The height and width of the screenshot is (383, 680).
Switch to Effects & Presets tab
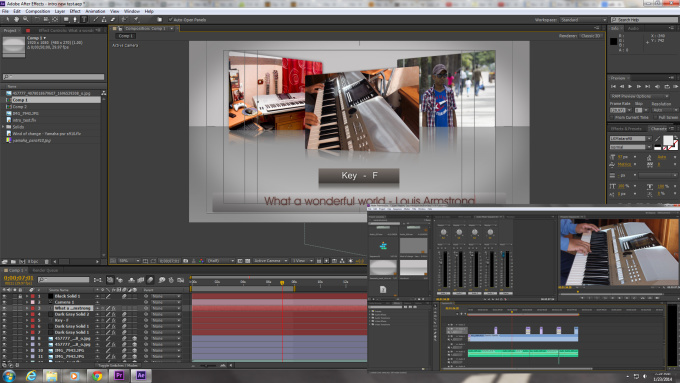[626, 129]
